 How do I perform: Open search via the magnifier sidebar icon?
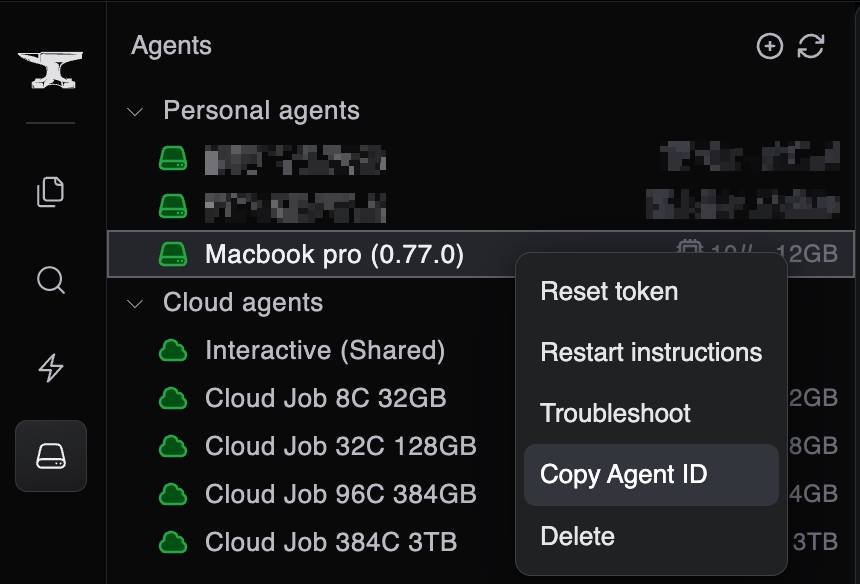[x=50, y=281]
